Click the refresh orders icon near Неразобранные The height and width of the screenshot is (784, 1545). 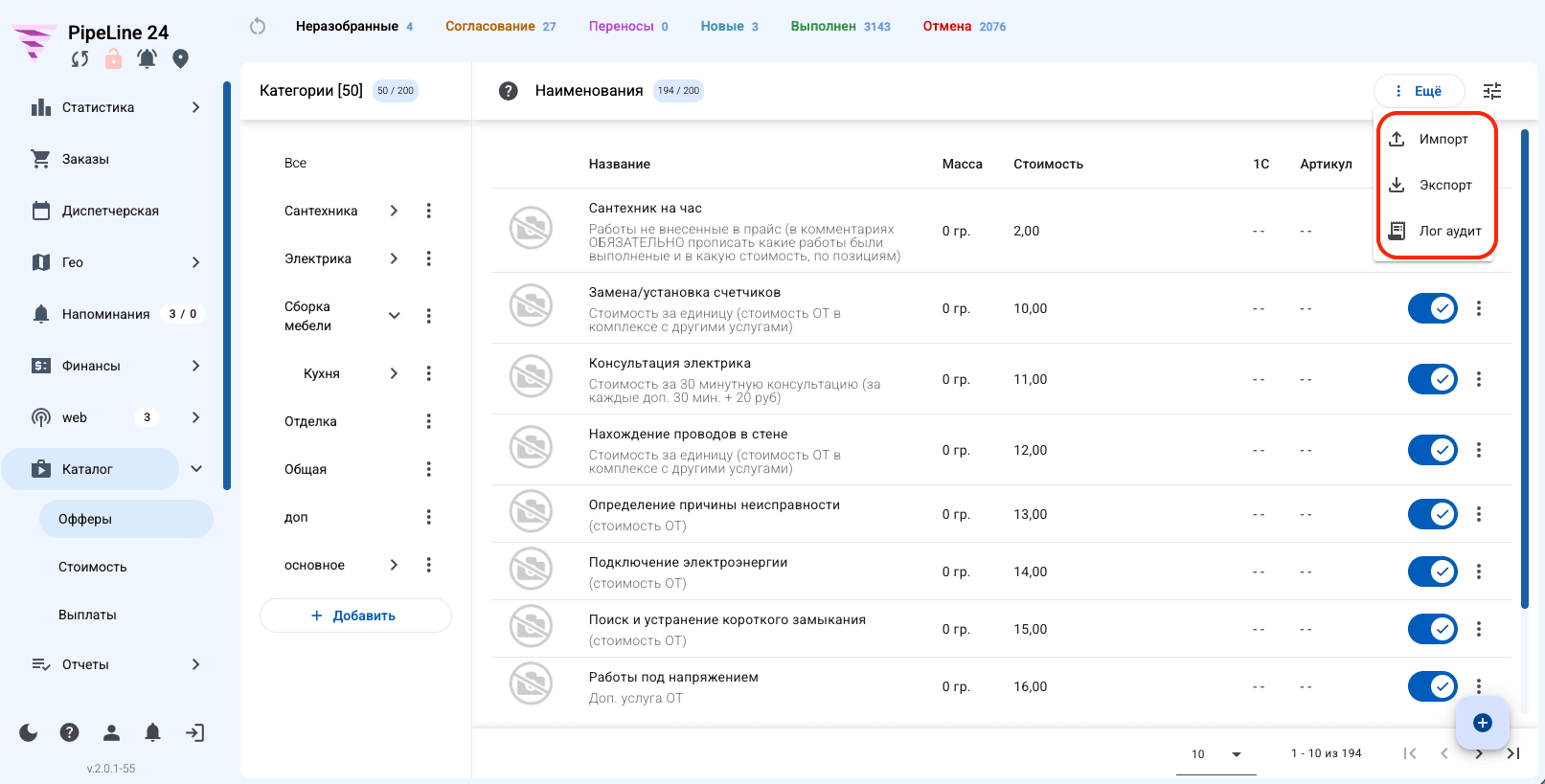(258, 27)
